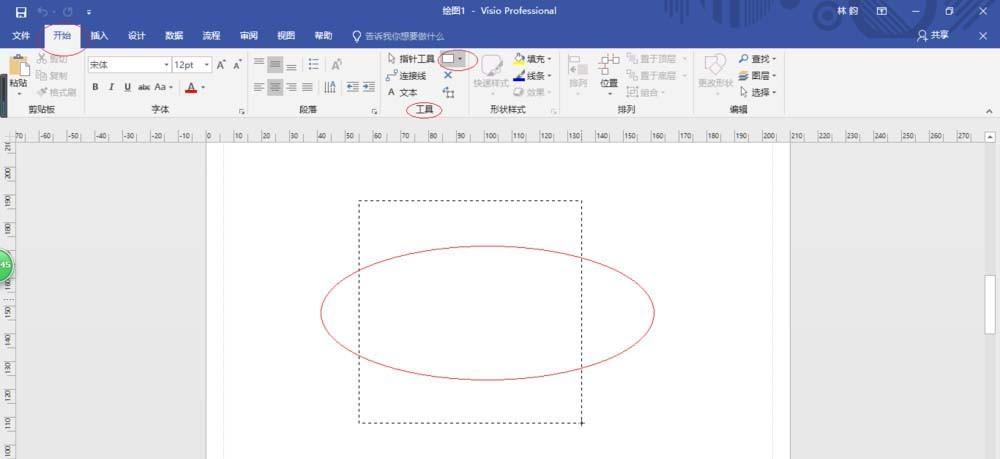Select the rectangle drawing tool
The width and height of the screenshot is (1000, 459).
coord(448,59)
